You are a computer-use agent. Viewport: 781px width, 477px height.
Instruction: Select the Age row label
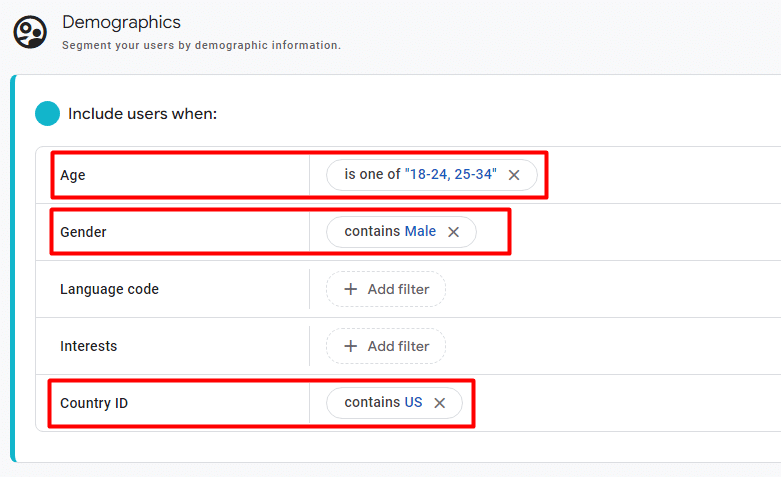coord(73,175)
